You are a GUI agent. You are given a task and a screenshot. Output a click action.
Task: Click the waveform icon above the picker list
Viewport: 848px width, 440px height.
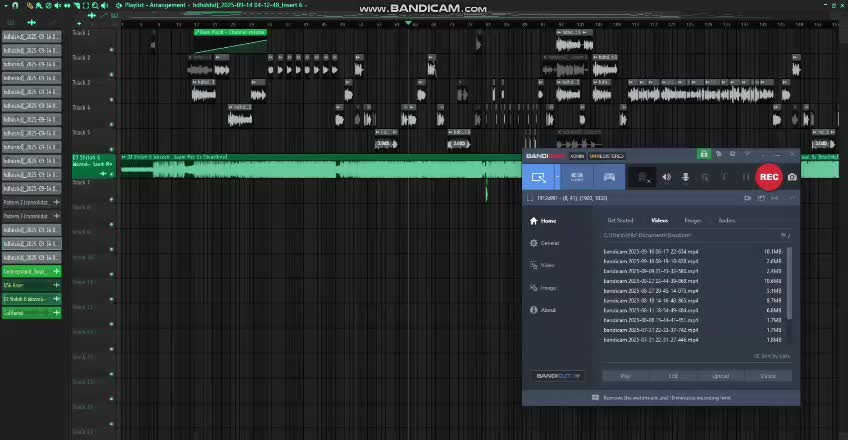[31, 23]
